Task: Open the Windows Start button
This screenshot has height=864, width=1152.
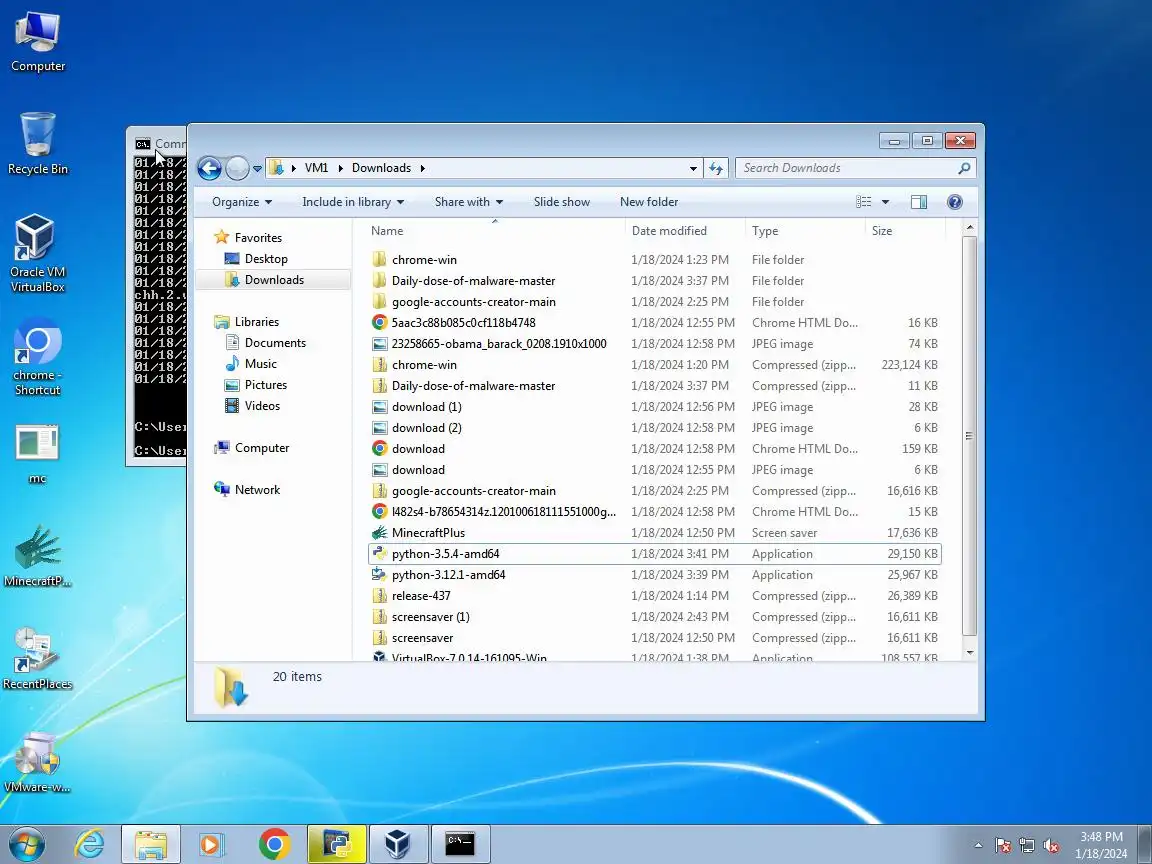Action: [x=27, y=844]
